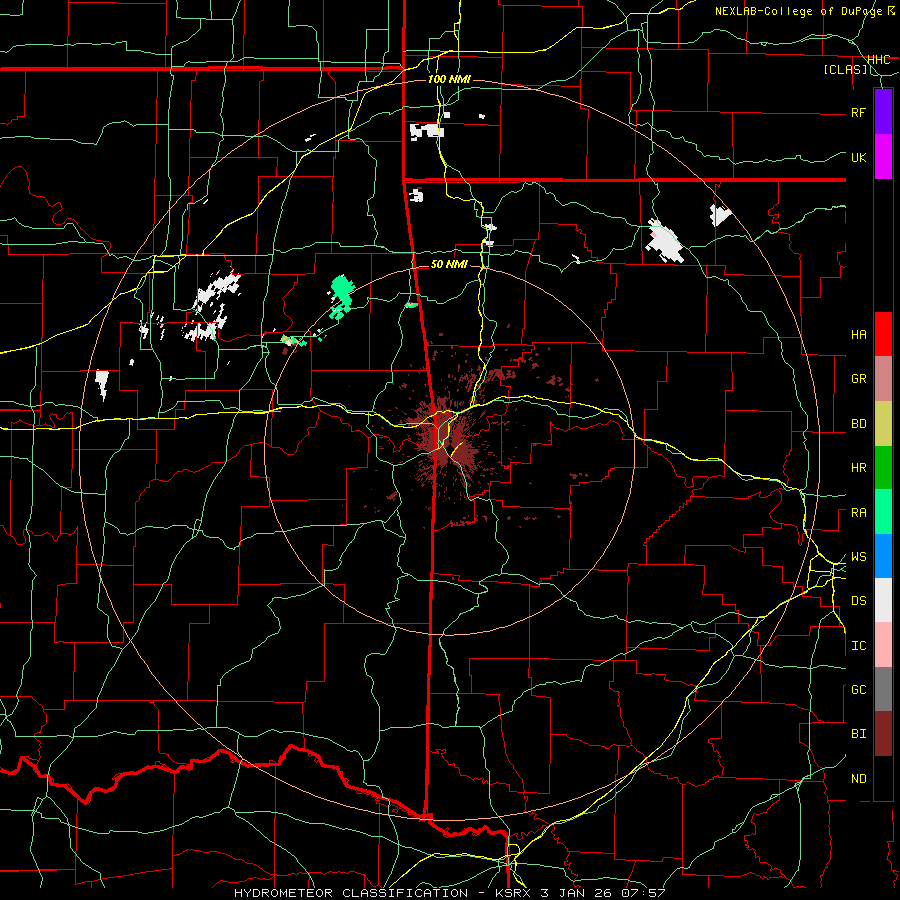Click the ND legend label
Image resolution: width=900 pixels, height=900 pixels.
[858, 779]
